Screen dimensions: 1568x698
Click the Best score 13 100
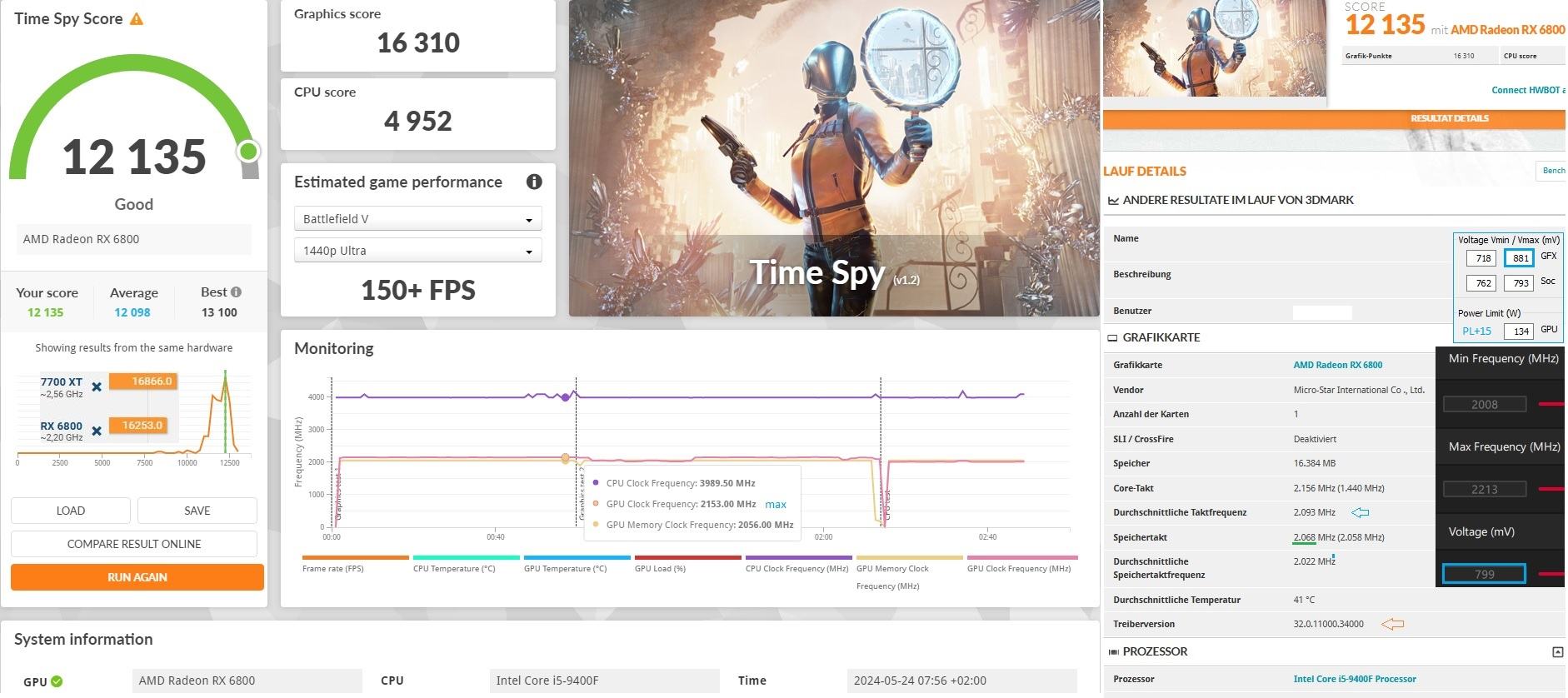coord(219,312)
